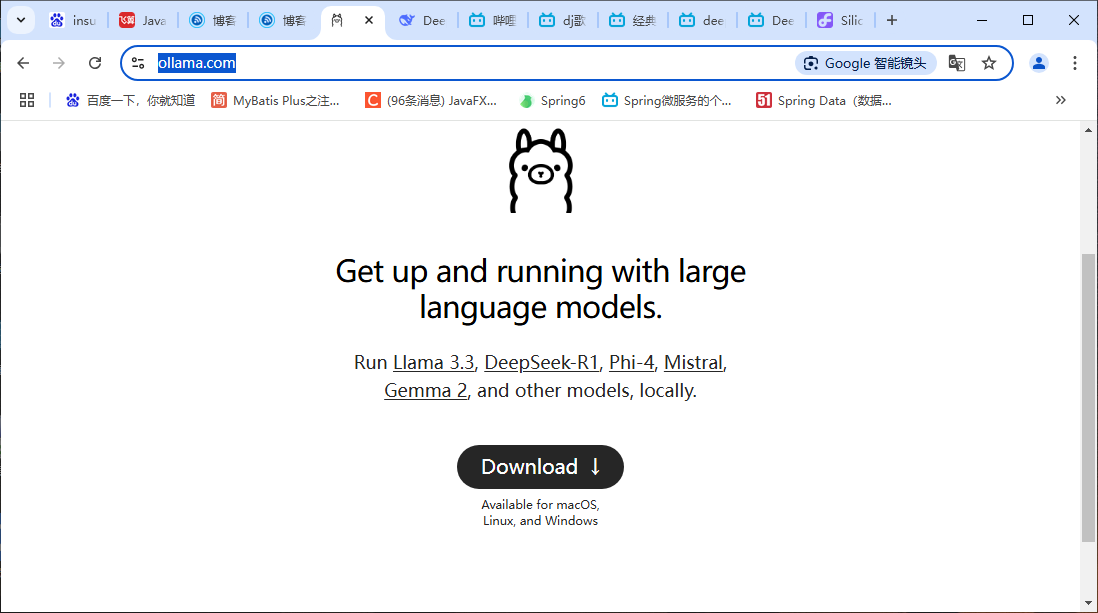Open '(96条消息) JavaFX...' bookmark

tap(431, 100)
